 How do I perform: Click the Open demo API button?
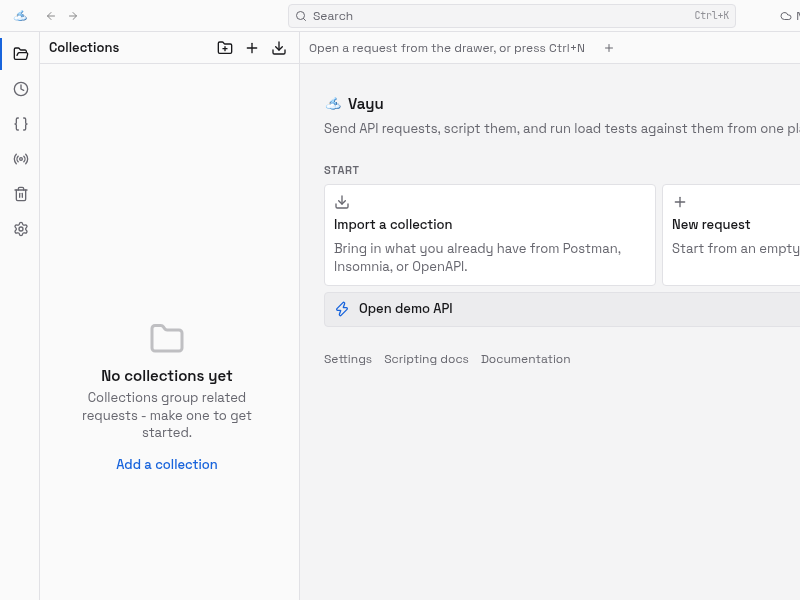[562, 309]
